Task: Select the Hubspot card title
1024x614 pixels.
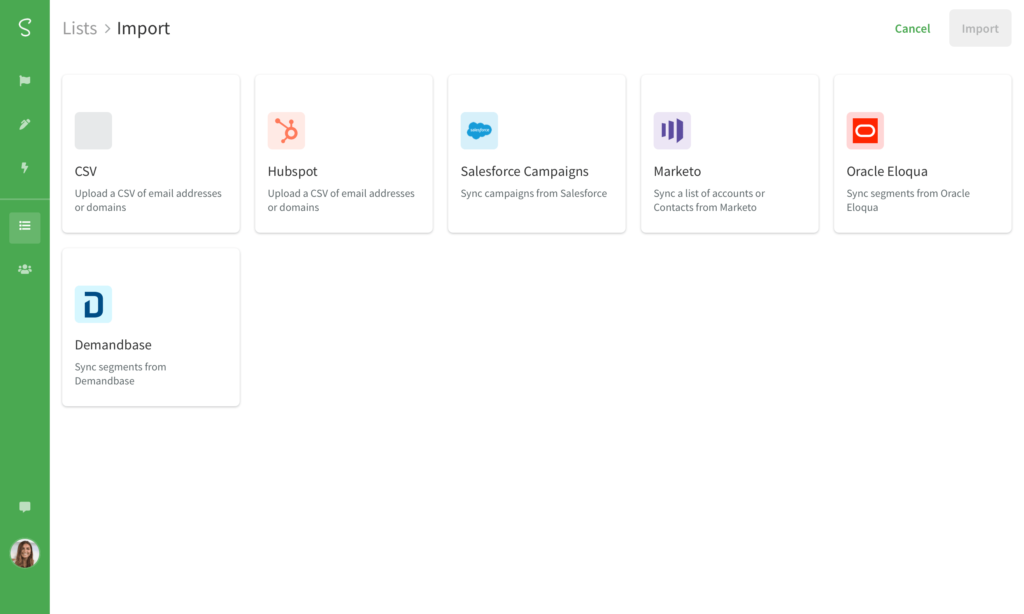Action: click(293, 171)
